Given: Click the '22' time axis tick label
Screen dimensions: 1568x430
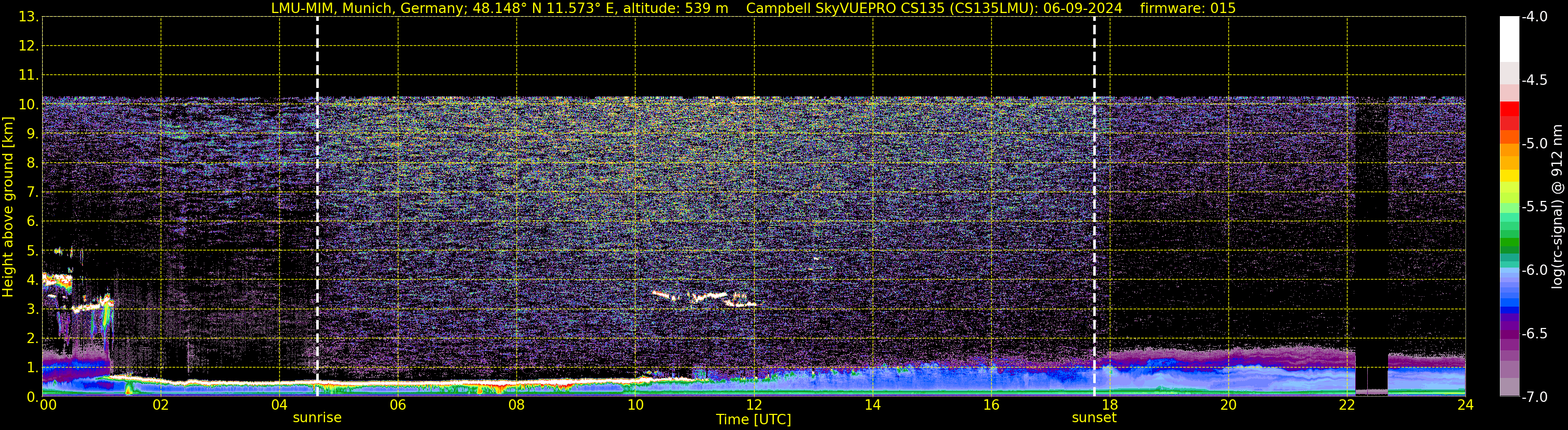Looking at the screenshot, I should [x=1347, y=405].
